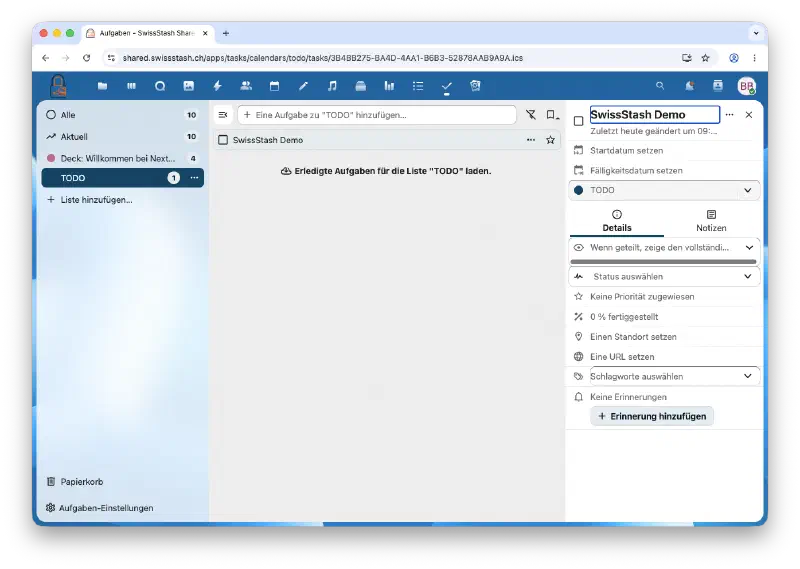This screenshot has height=569, width=800.
Task: Open the unified search magnifier
Action: pos(660,86)
